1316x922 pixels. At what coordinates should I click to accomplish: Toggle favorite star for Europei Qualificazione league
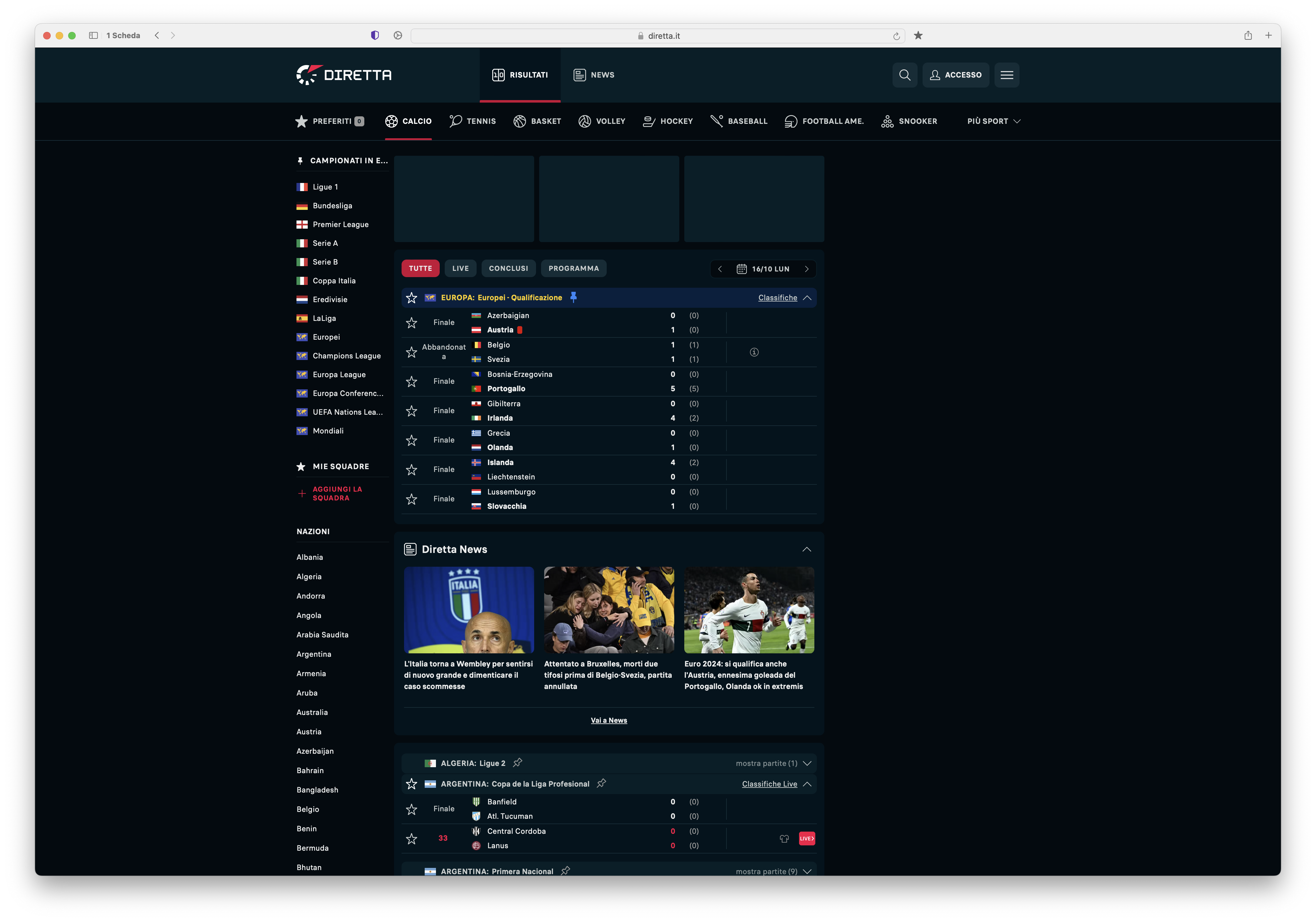[x=412, y=297]
